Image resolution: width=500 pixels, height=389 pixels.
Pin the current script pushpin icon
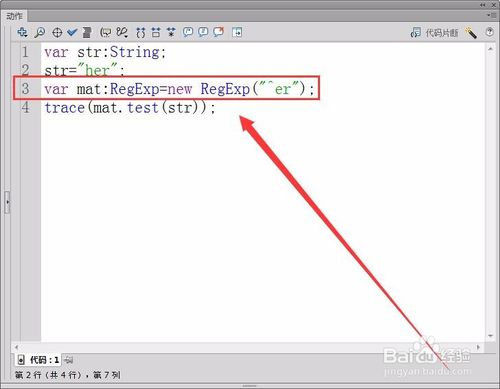click(x=69, y=360)
